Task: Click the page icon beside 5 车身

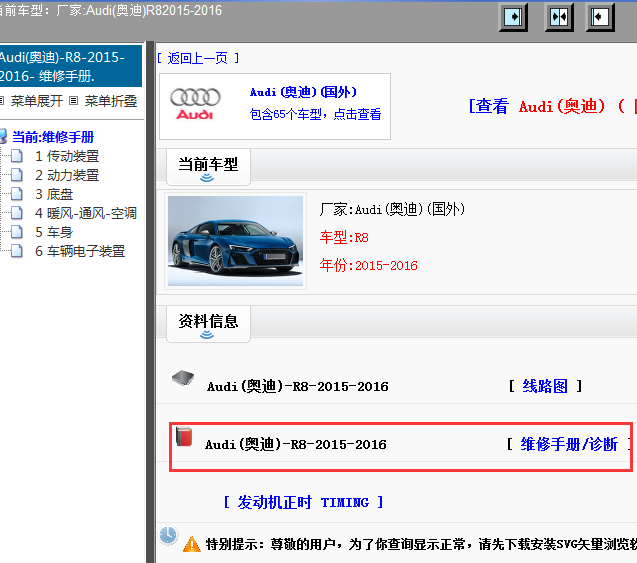Action: [17, 232]
